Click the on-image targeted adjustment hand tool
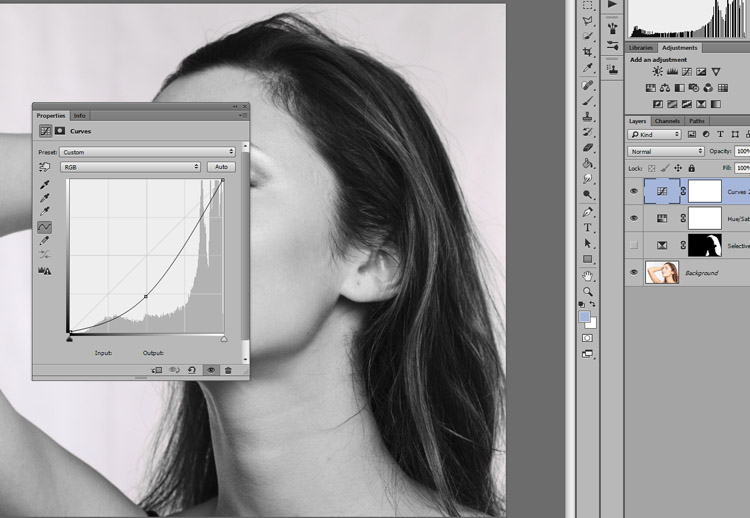Image resolution: width=750 pixels, height=518 pixels. tap(44, 167)
